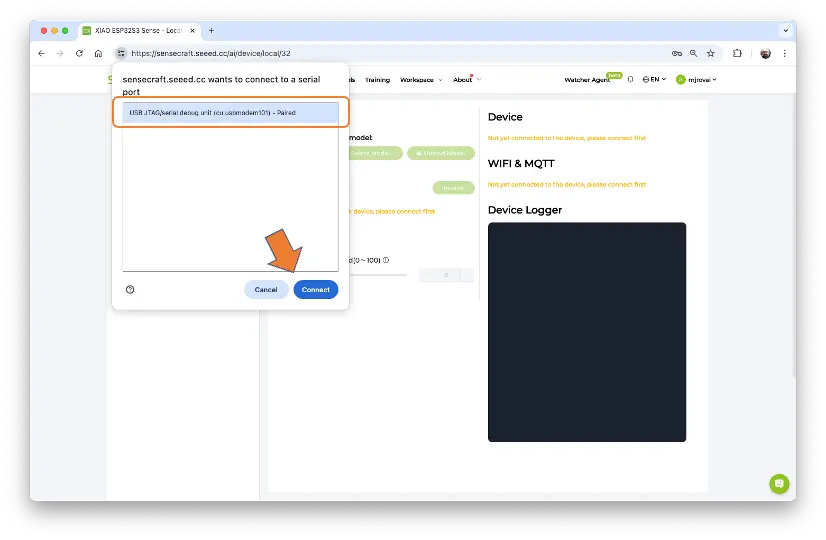Open the EN language dropdown
This screenshot has width=826, height=540.
click(x=655, y=79)
